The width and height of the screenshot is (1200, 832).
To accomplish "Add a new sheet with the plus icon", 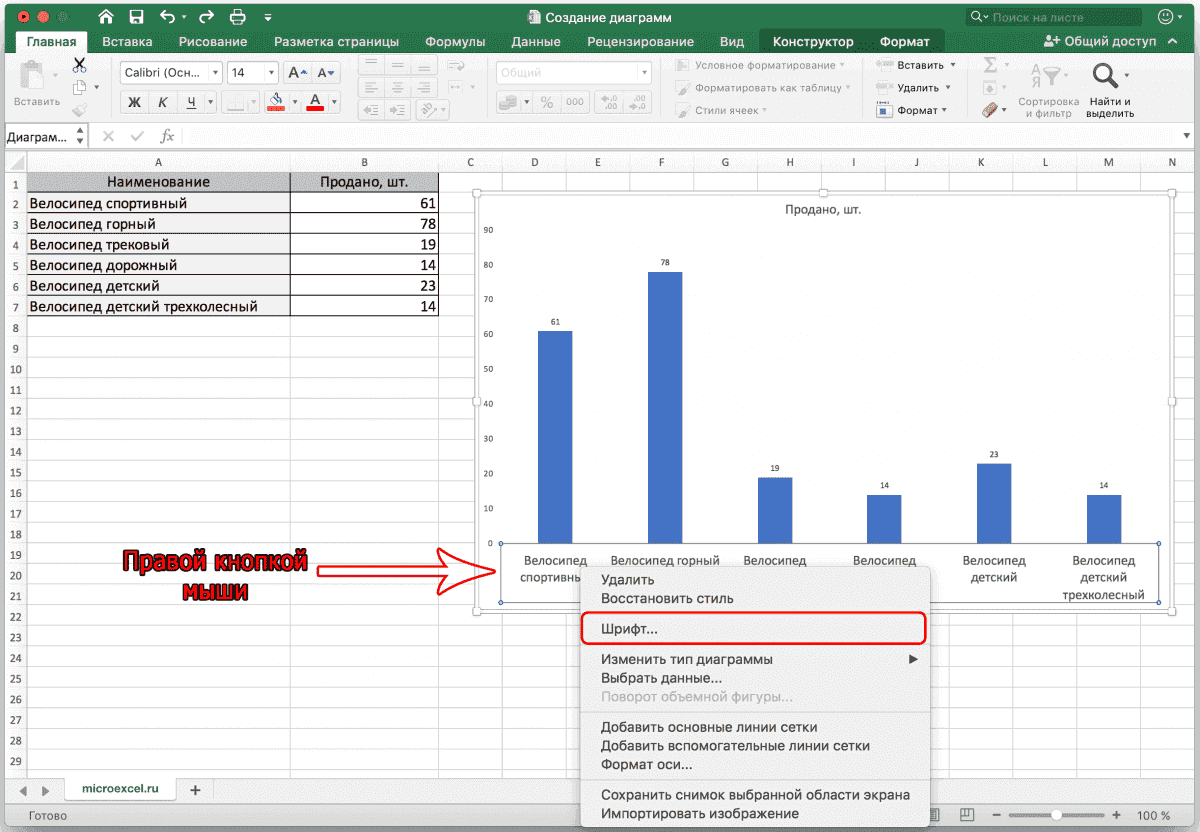I will (x=195, y=790).
